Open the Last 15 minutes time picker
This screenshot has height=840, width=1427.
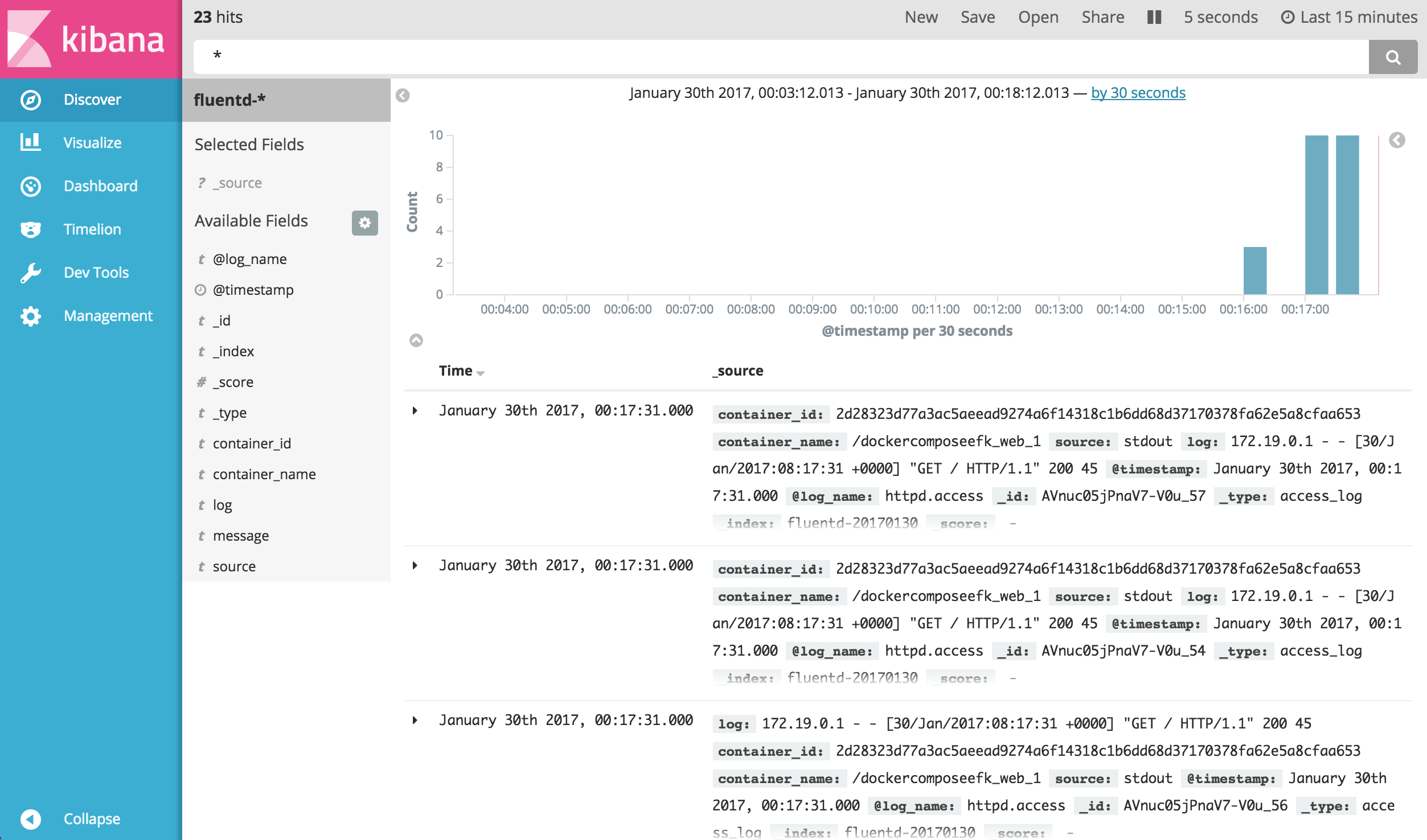tap(1348, 17)
